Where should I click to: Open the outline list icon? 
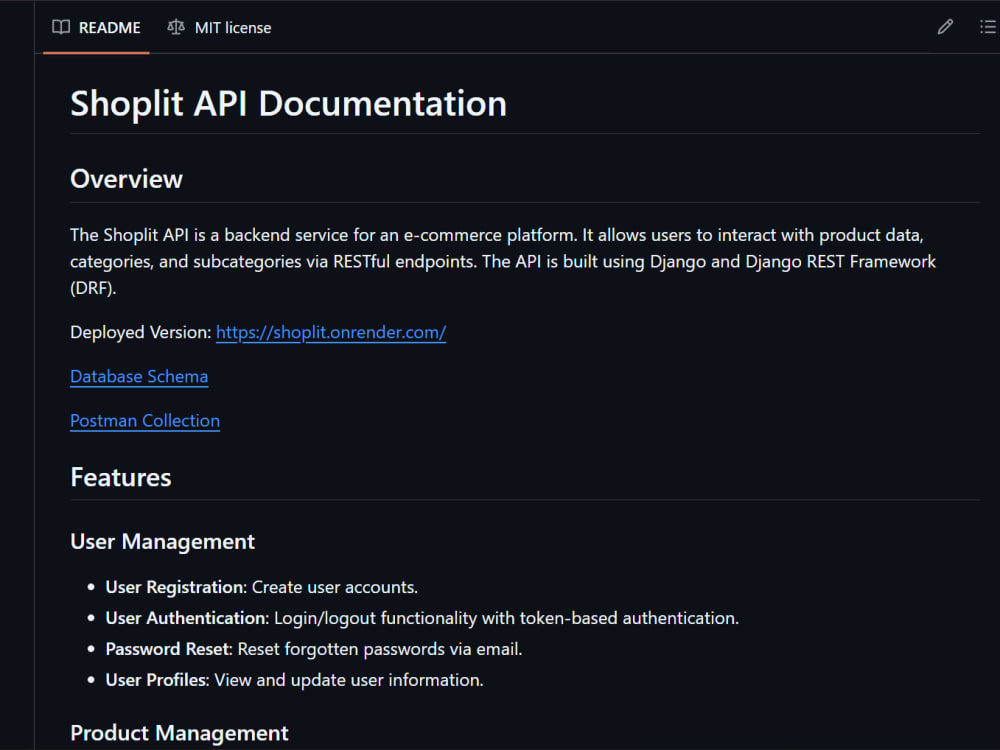click(x=987, y=27)
